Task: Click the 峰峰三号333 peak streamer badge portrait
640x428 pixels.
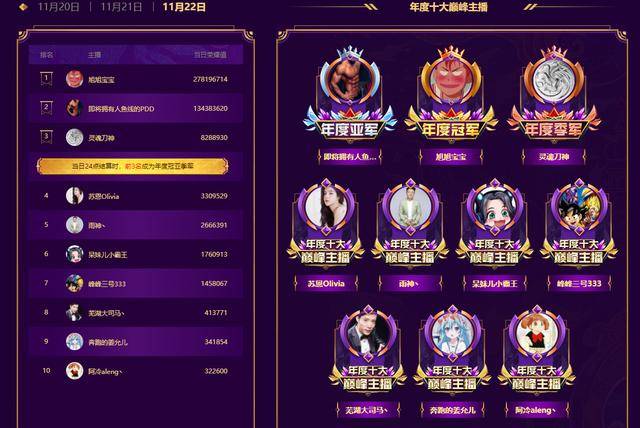Action: tap(579, 207)
